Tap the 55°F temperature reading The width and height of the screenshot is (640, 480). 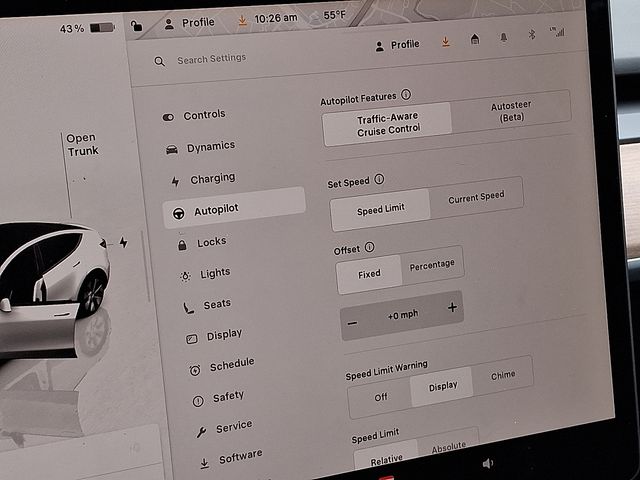pyautogui.click(x=334, y=15)
